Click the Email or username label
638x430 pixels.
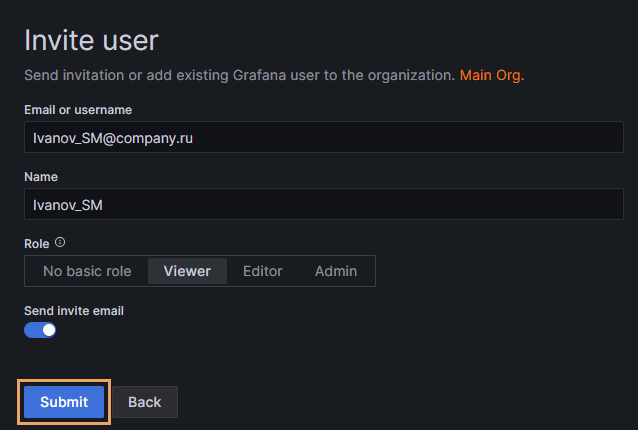click(x=78, y=110)
